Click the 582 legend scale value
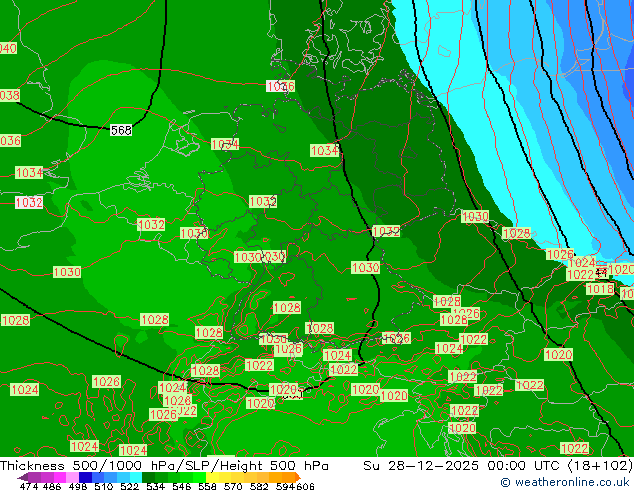This screenshot has height=490, width=634. [x=259, y=486]
